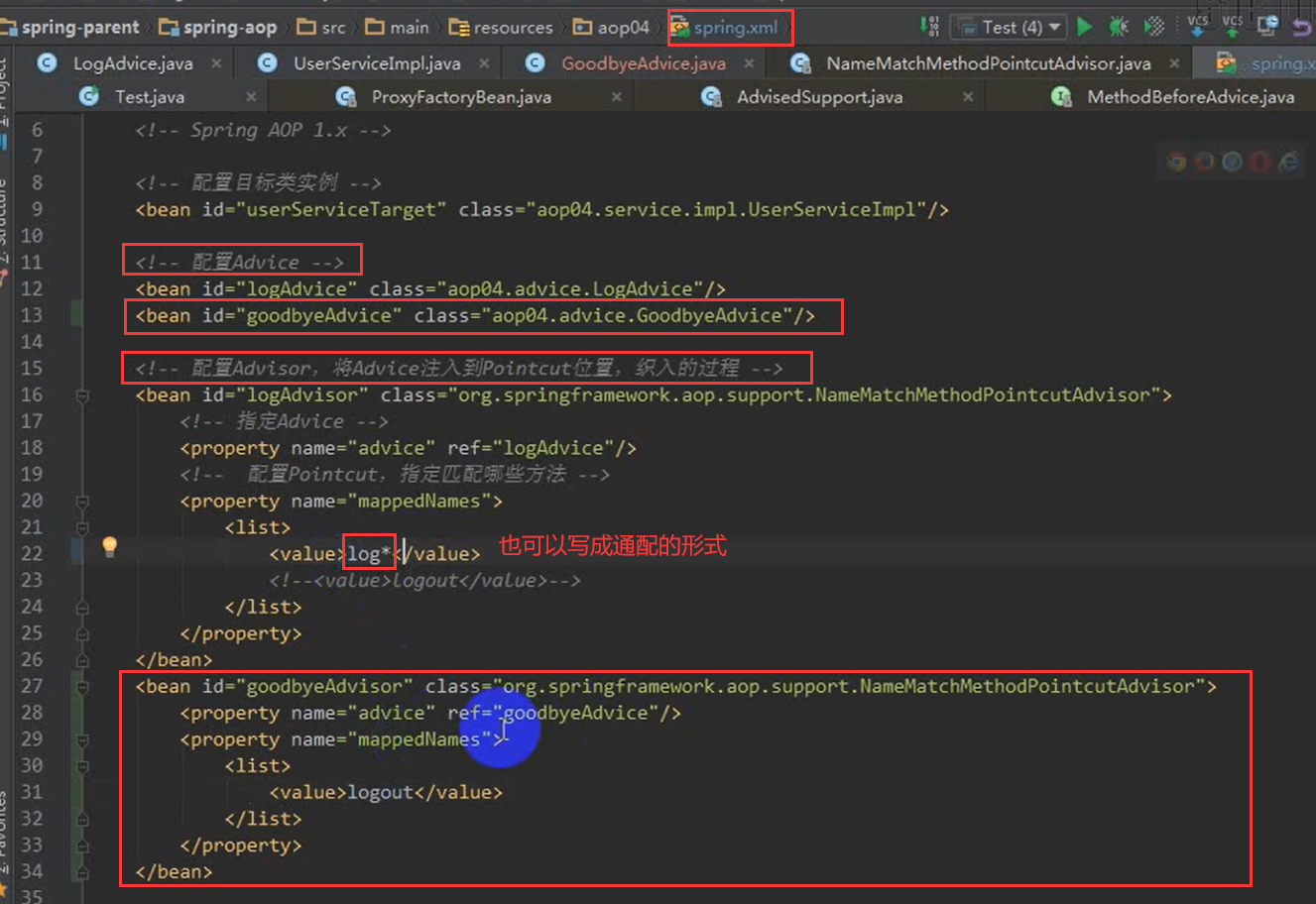Image resolution: width=1316 pixels, height=904 pixels.
Task: Click the fold marker on line 32
Action: click(x=82, y=820)
